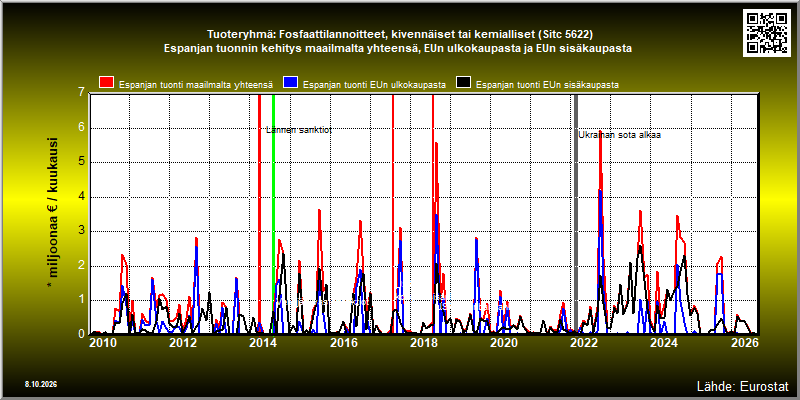The image size is (800, 400).
Task: Click y-axis value 4
Action: coord(81,196)
